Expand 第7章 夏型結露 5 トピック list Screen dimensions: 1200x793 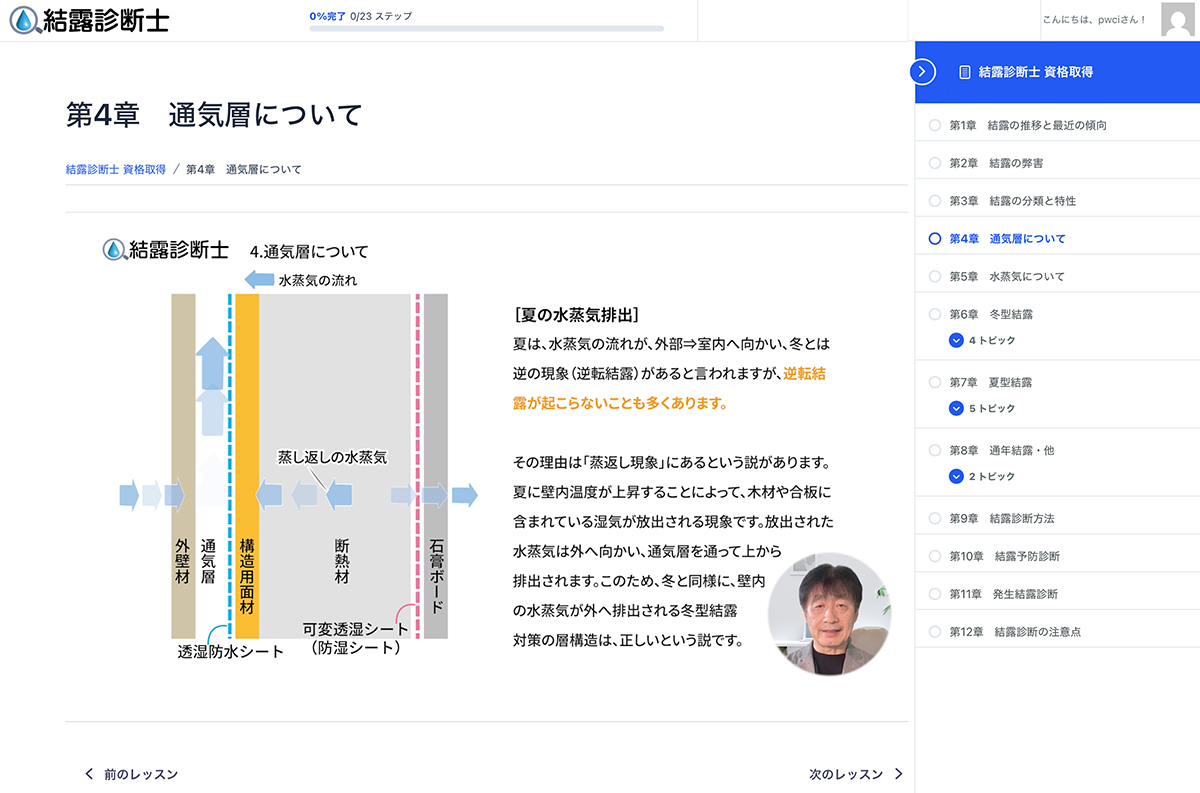[x=957, y=409]
